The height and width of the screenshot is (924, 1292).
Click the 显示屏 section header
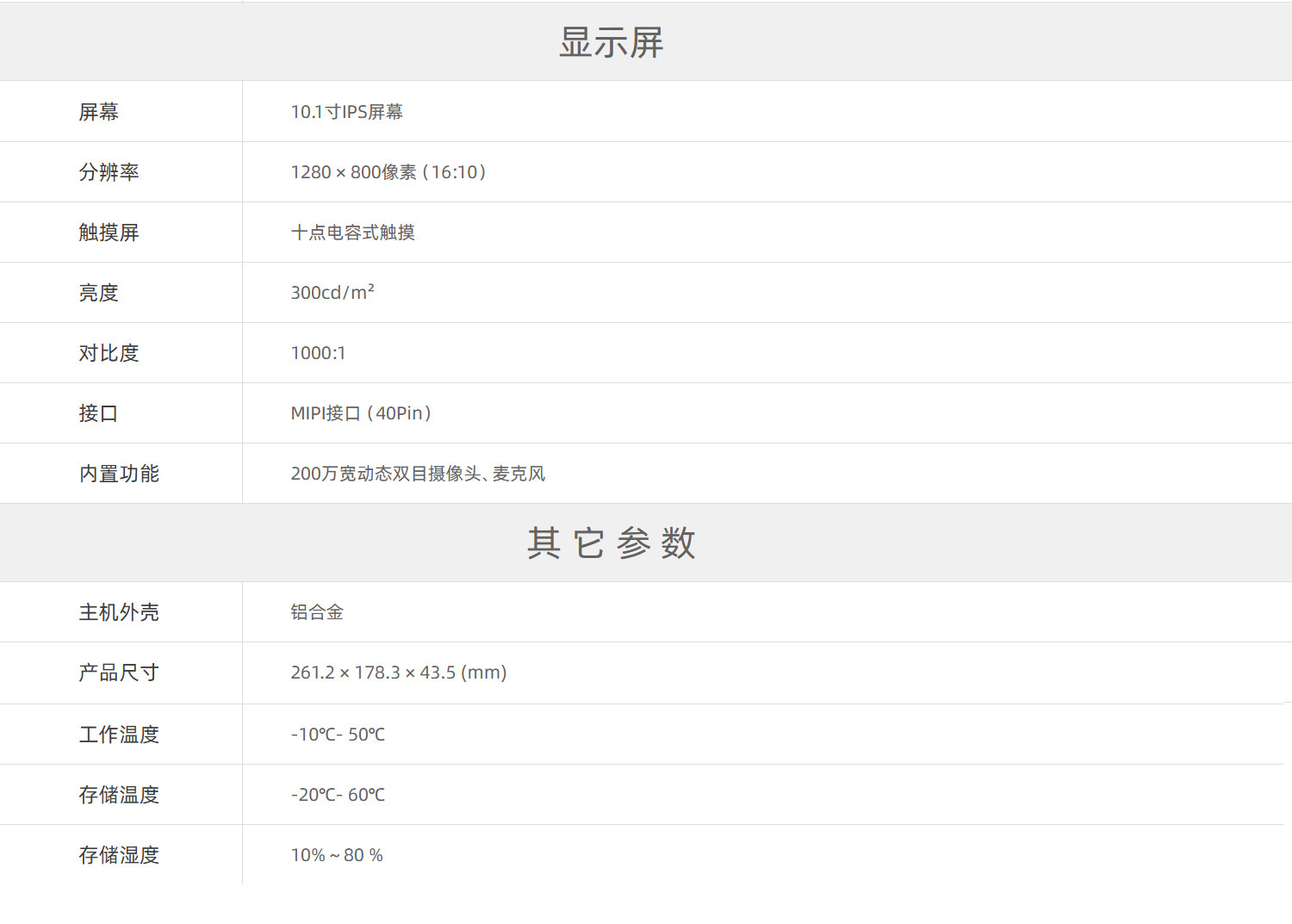612,42
